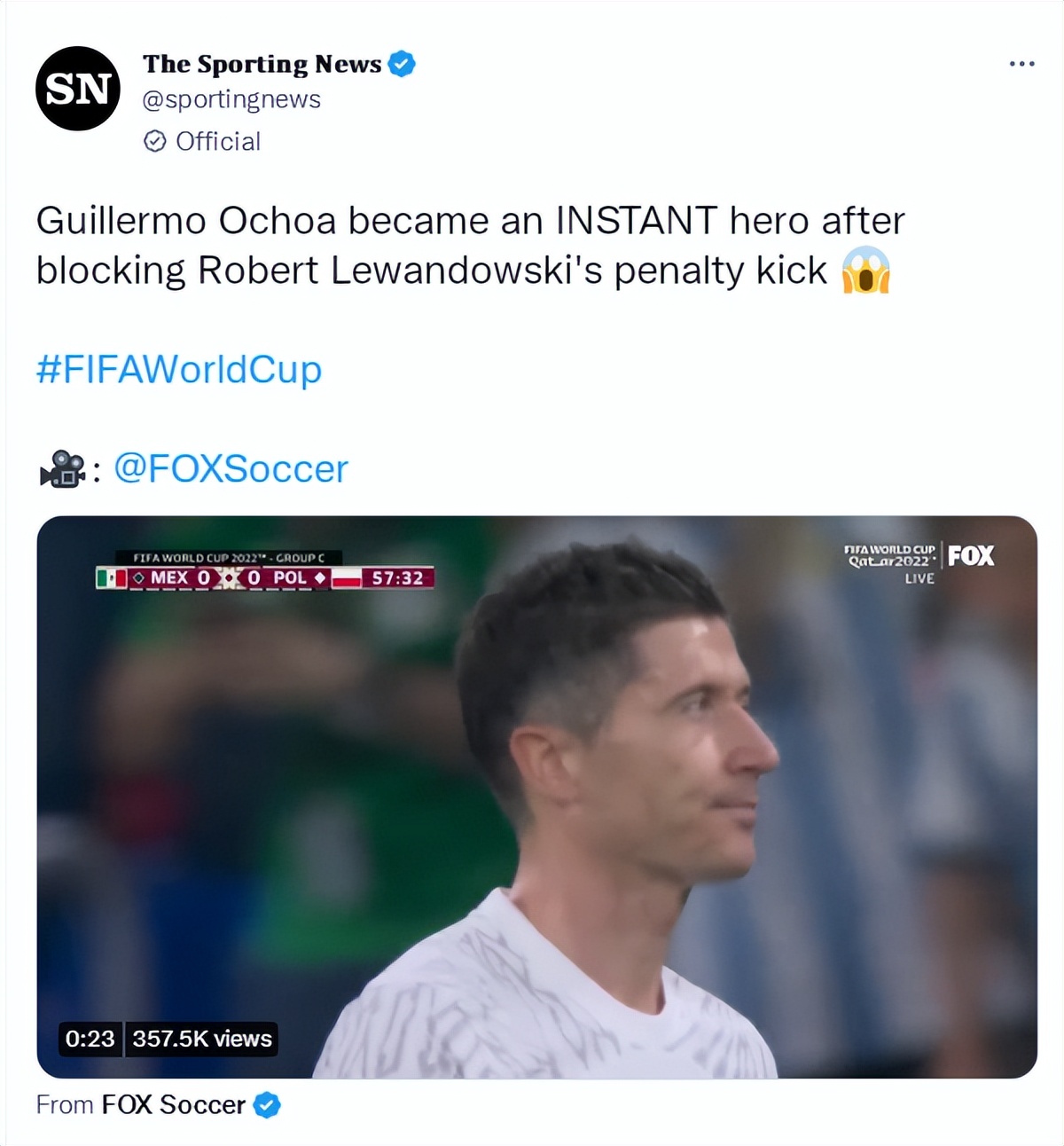Open the SN profile avatar

pos(78,89)
